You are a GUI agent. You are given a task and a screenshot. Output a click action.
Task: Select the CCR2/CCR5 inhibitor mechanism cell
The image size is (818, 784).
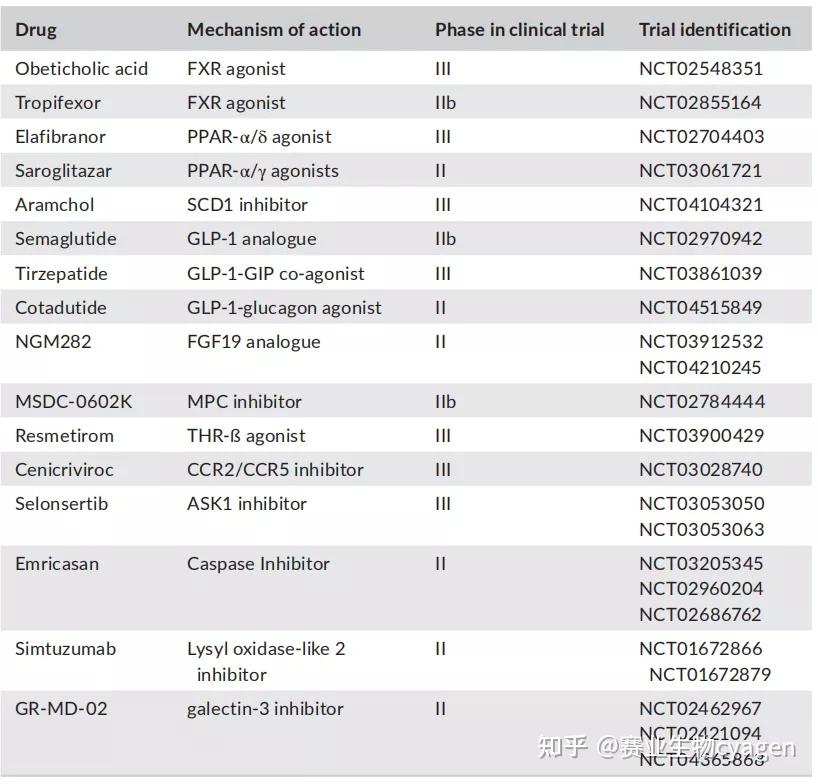[275, 470]
